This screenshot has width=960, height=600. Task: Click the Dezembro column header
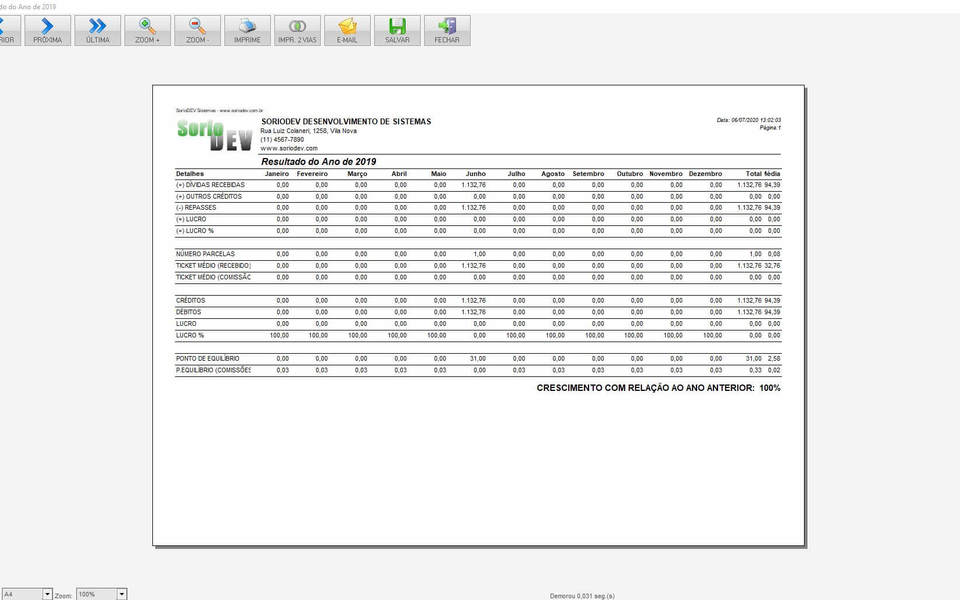coord(705,174)
